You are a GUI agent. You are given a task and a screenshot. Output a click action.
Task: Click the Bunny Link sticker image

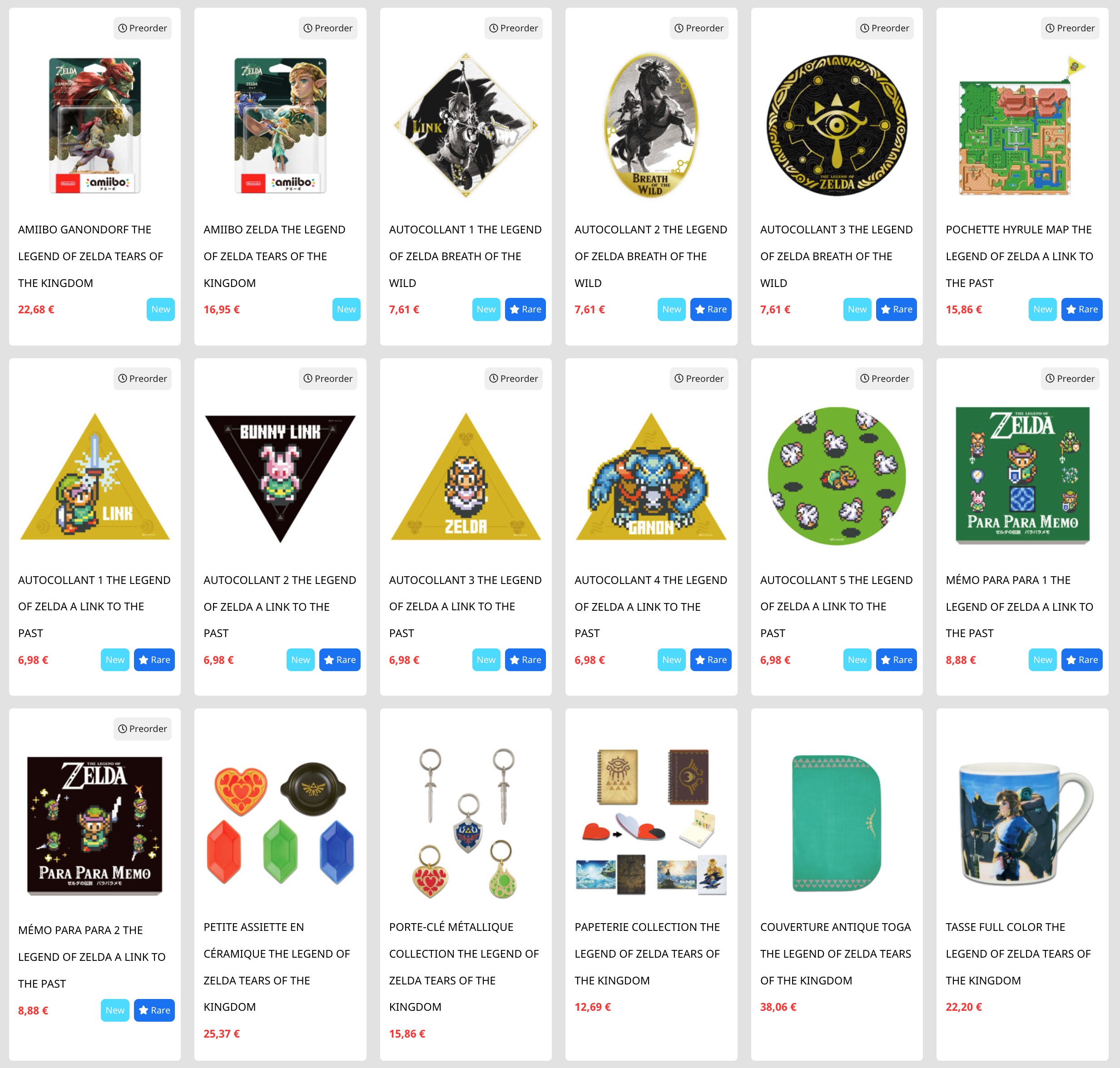280,478
